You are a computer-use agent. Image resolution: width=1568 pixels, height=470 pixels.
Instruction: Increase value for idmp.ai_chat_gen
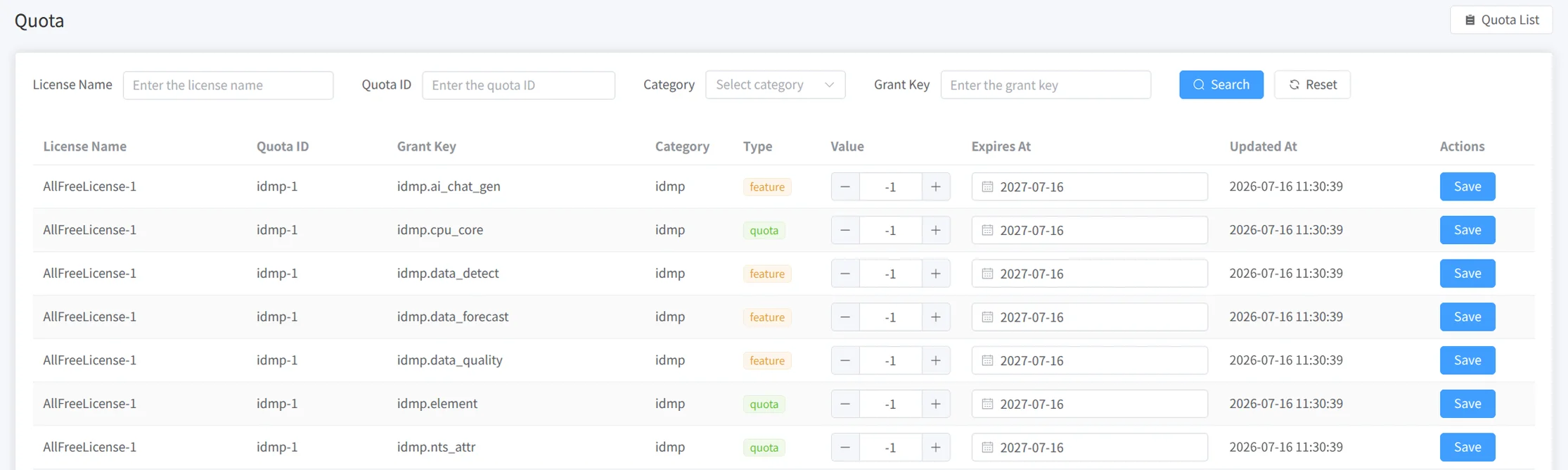coord(936,186)
